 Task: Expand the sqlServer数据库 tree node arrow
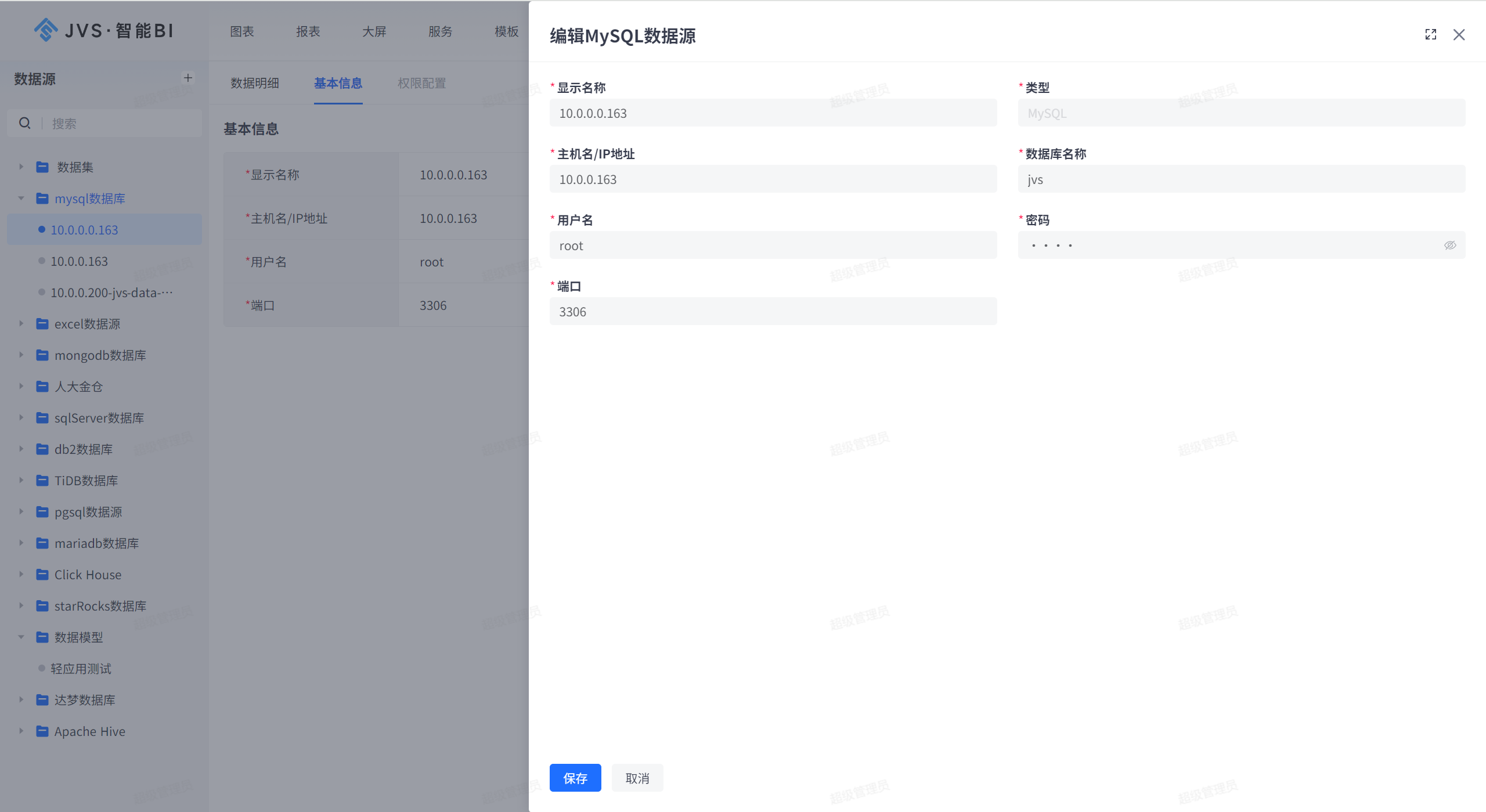[21, 418]
